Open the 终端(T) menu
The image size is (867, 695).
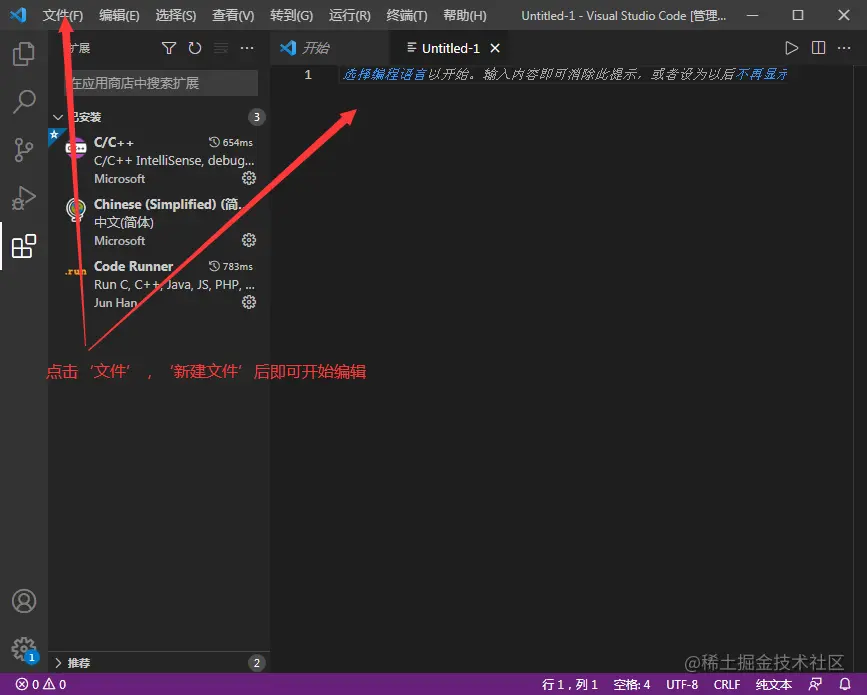tap(406, 15)
